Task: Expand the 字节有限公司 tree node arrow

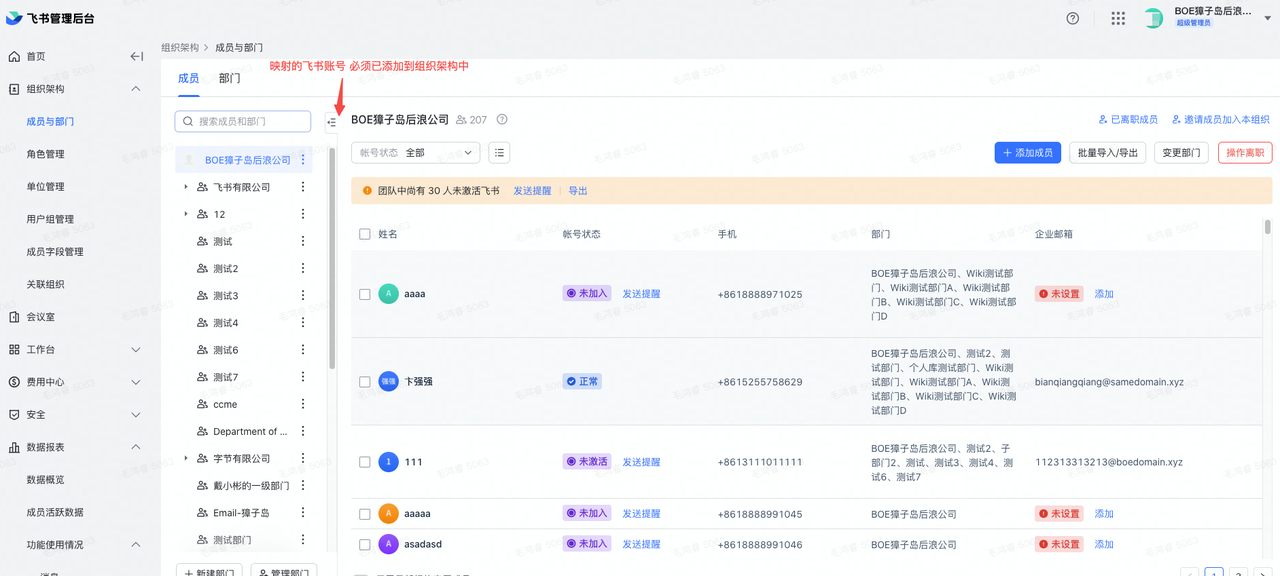Action: [186, 458]
